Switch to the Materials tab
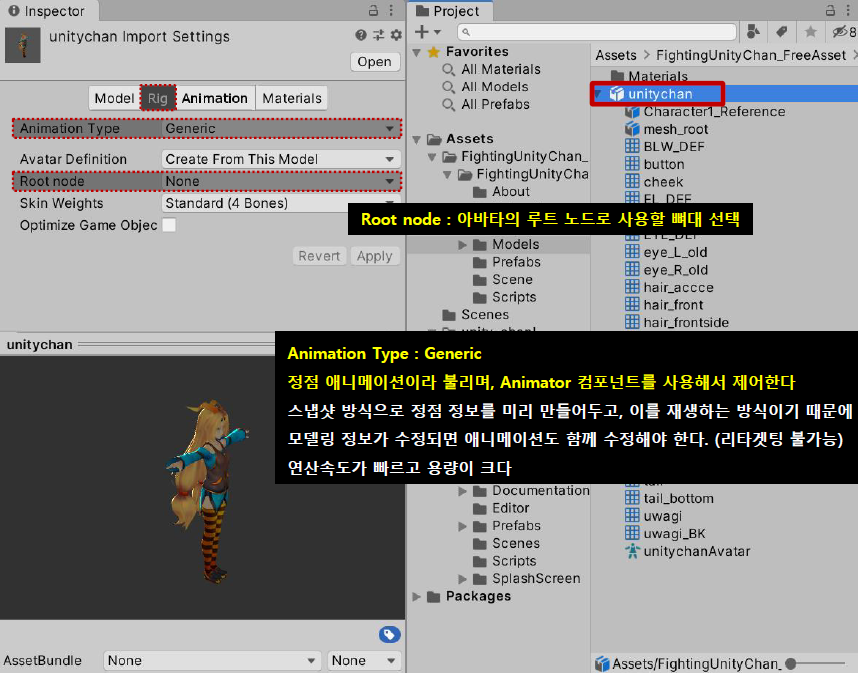 click(x=292, y=98)
